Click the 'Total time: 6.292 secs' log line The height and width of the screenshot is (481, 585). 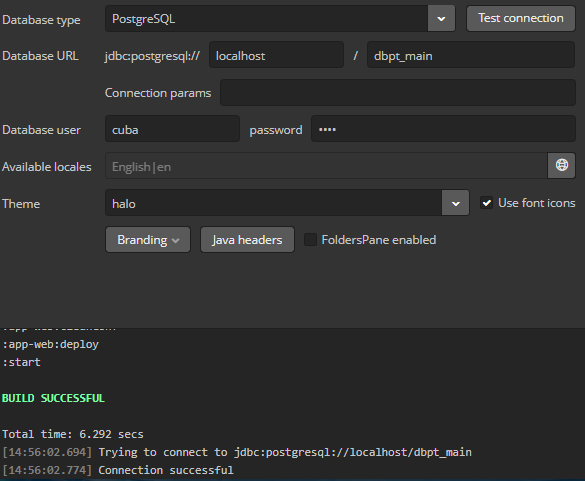coord(73,434)
